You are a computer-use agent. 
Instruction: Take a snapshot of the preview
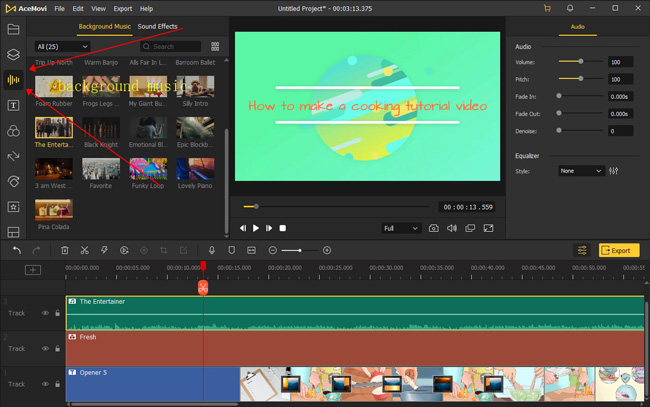tap(434, 228)
